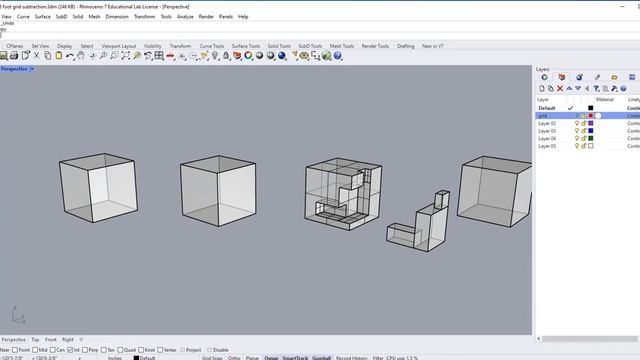Open the paintbrush panel tab icon
Screen dimensions: 640x360
tap(597, 77)
